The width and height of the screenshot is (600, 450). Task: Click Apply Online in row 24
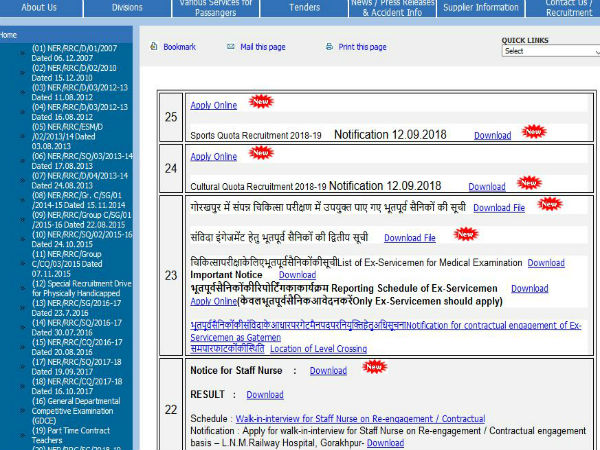(x=214, y=157)
